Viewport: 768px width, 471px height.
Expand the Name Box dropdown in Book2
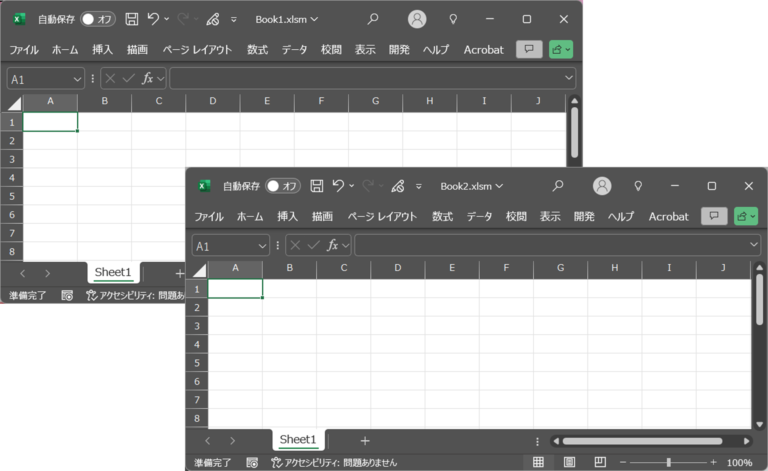[263, 245]
